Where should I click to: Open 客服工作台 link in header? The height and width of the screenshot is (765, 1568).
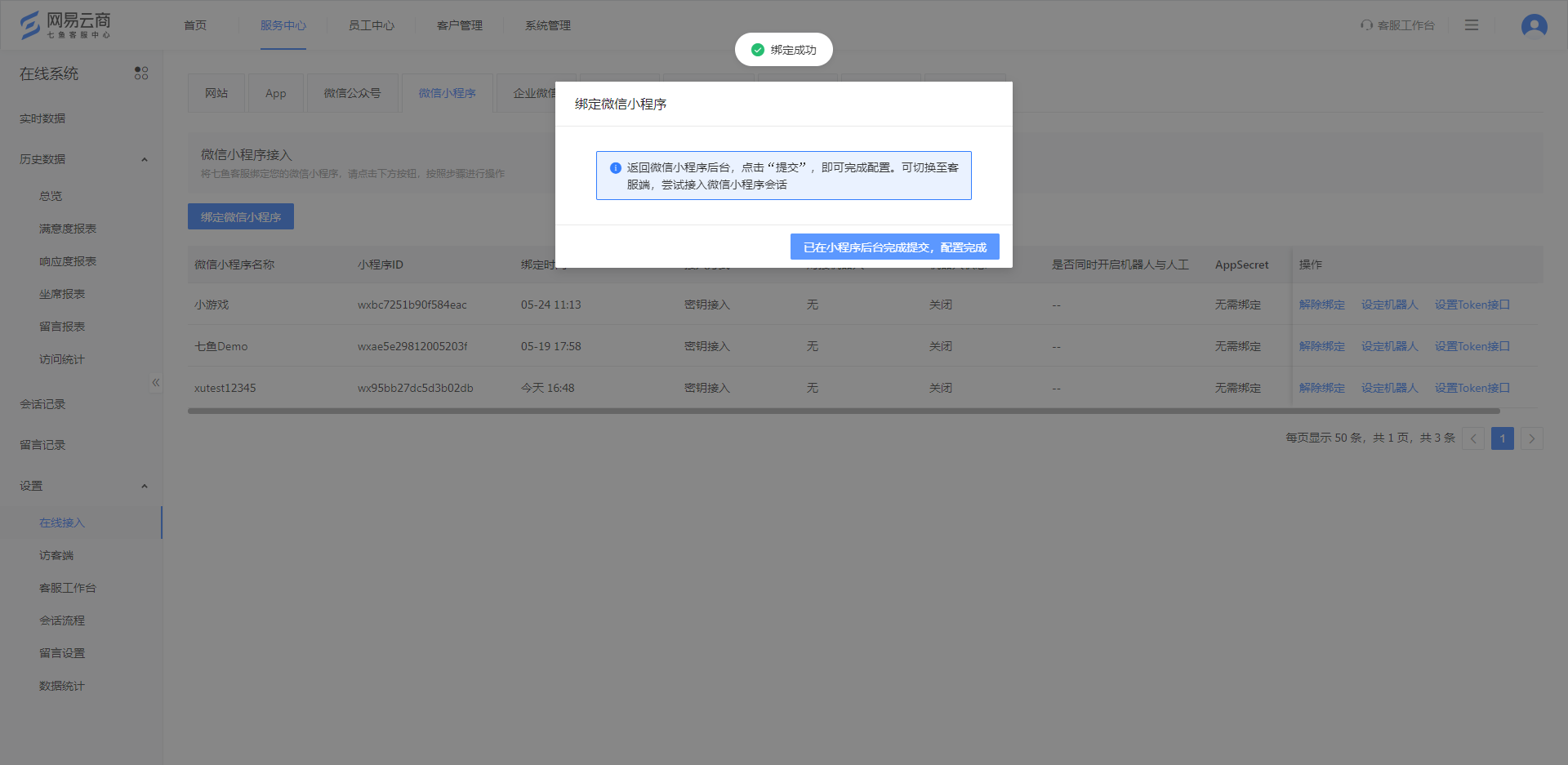point(1405,25)
